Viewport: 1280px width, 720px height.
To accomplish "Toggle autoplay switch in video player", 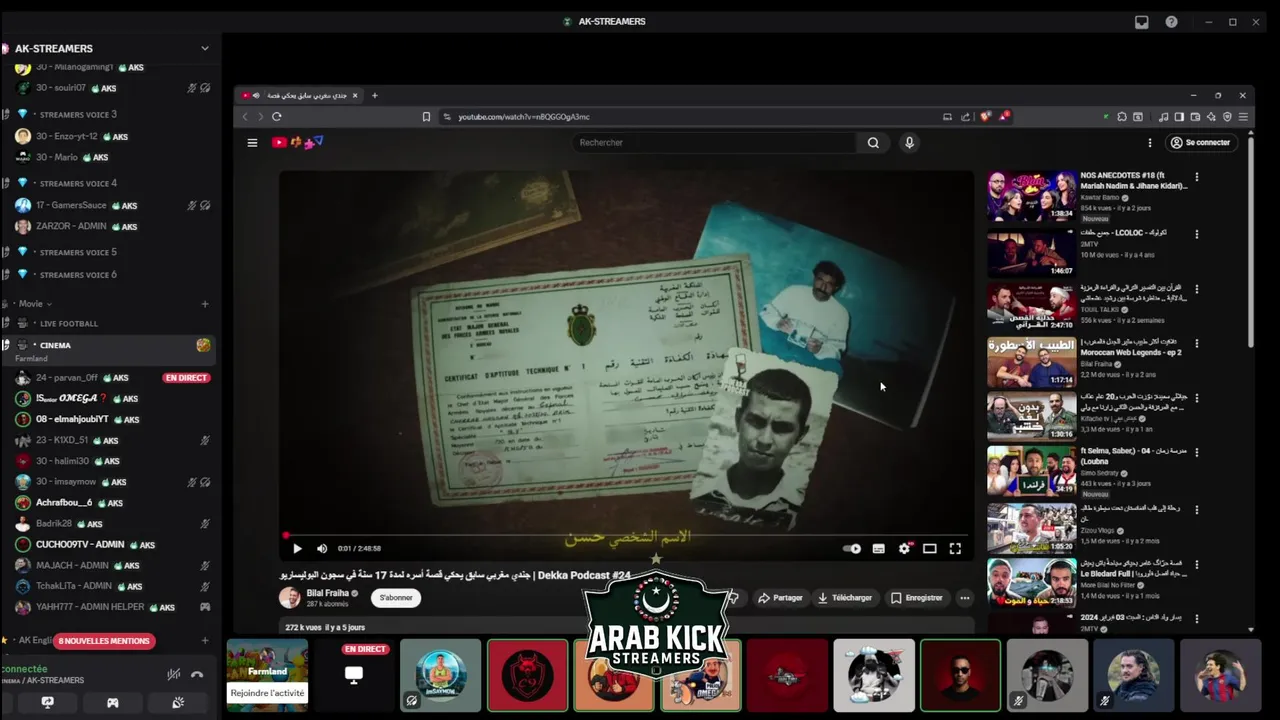I will click(852, 548).
